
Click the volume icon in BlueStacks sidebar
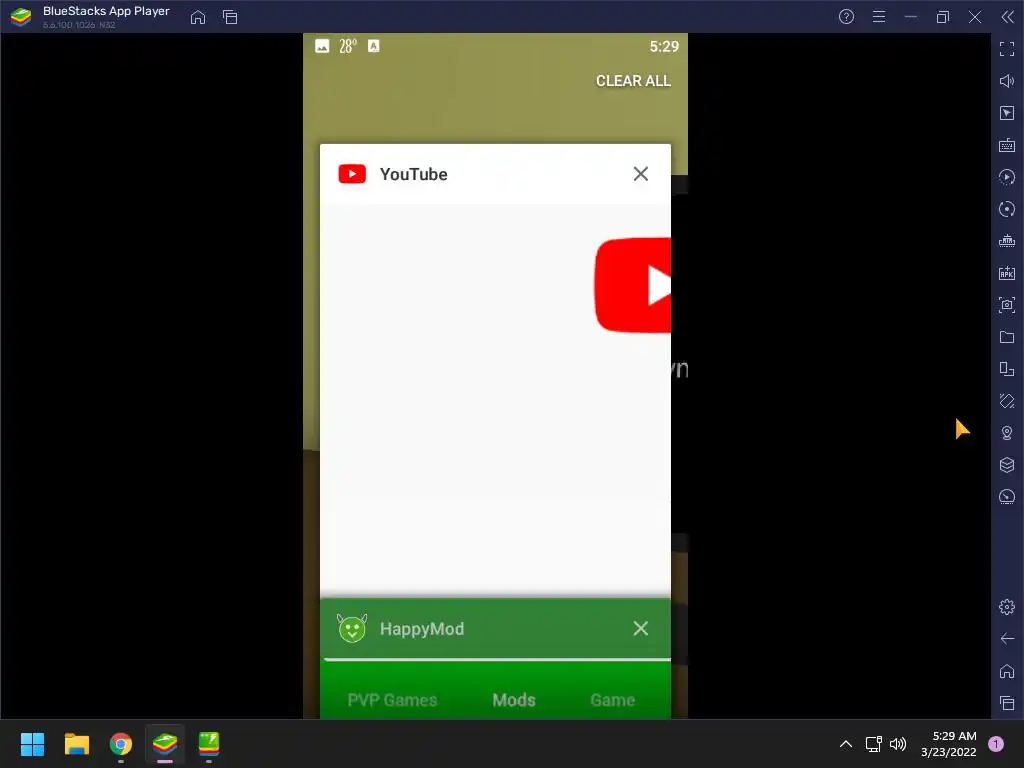pyautogui.click(x=1007, y=81)
